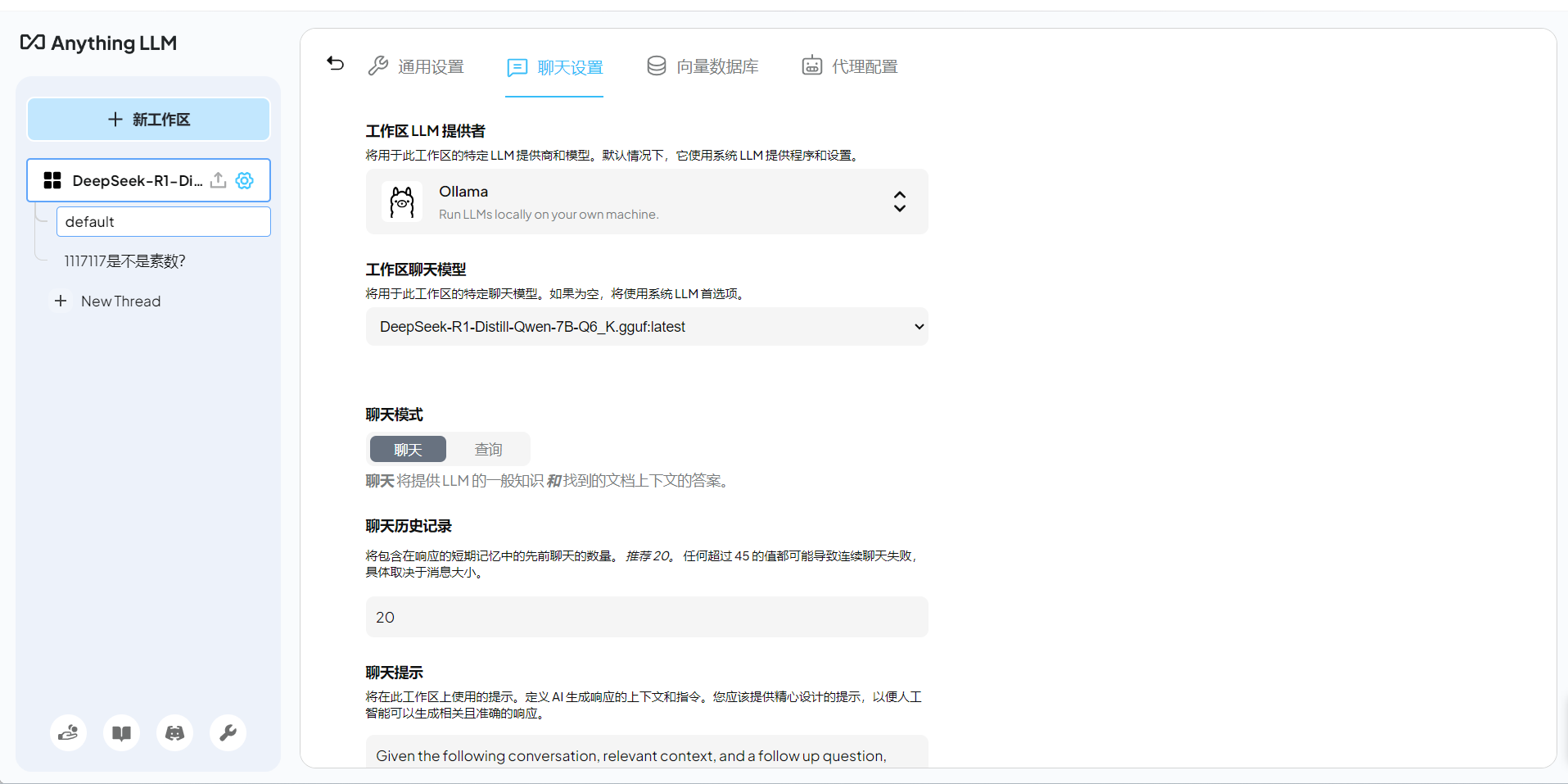Click the upload icon on DeepSeek workspace
This screenshot has height=784, width=1568.
tap(218, 180)
